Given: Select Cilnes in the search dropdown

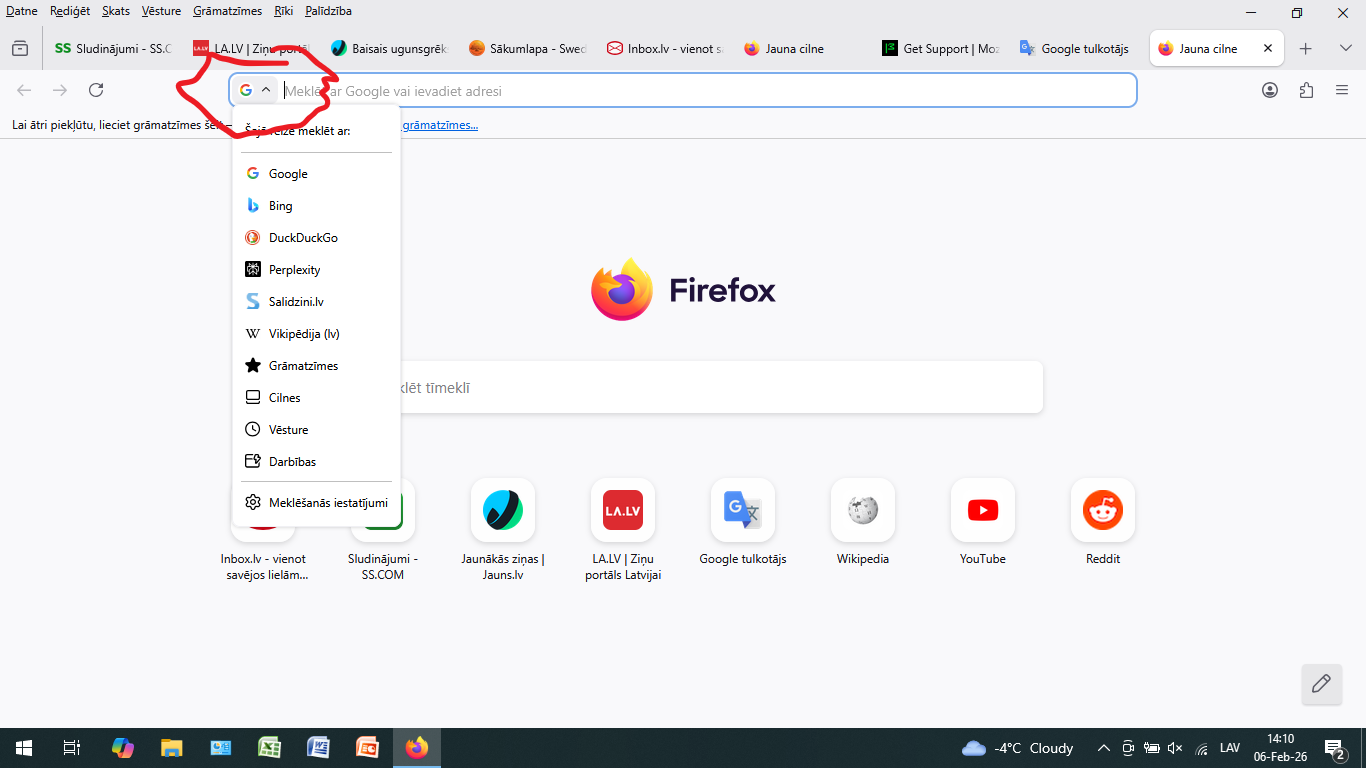Looking at the screenshot, I should point(316,398).
